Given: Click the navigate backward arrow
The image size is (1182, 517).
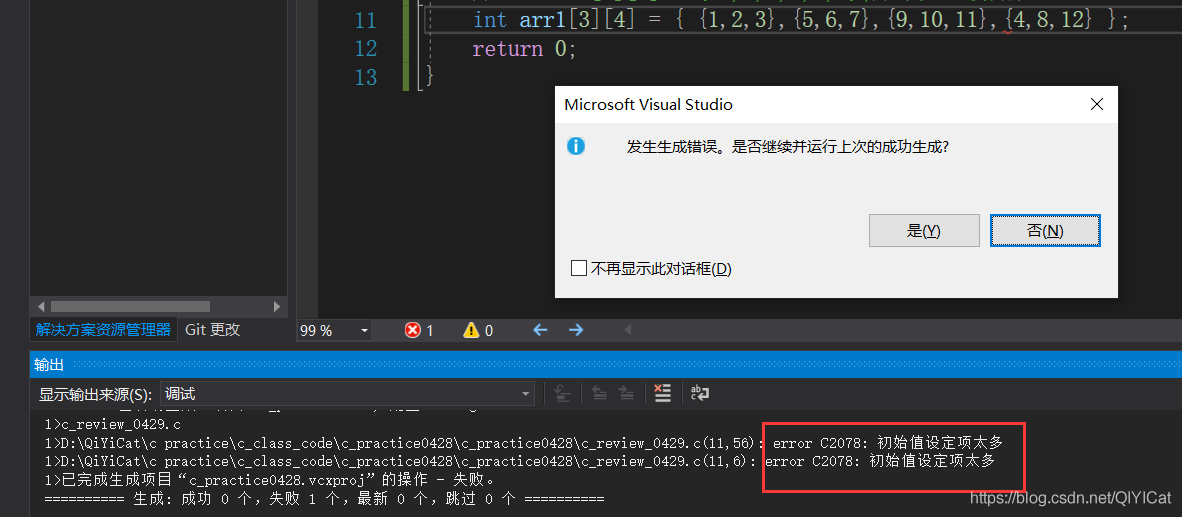Looking at the screenshot, I should (x=540, y=330).
